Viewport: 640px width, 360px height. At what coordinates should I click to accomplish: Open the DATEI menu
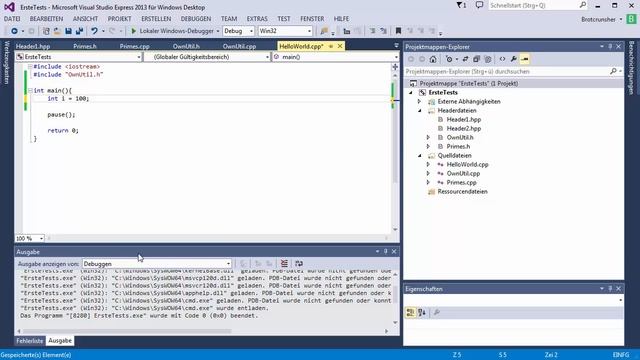tap(12, 19)
